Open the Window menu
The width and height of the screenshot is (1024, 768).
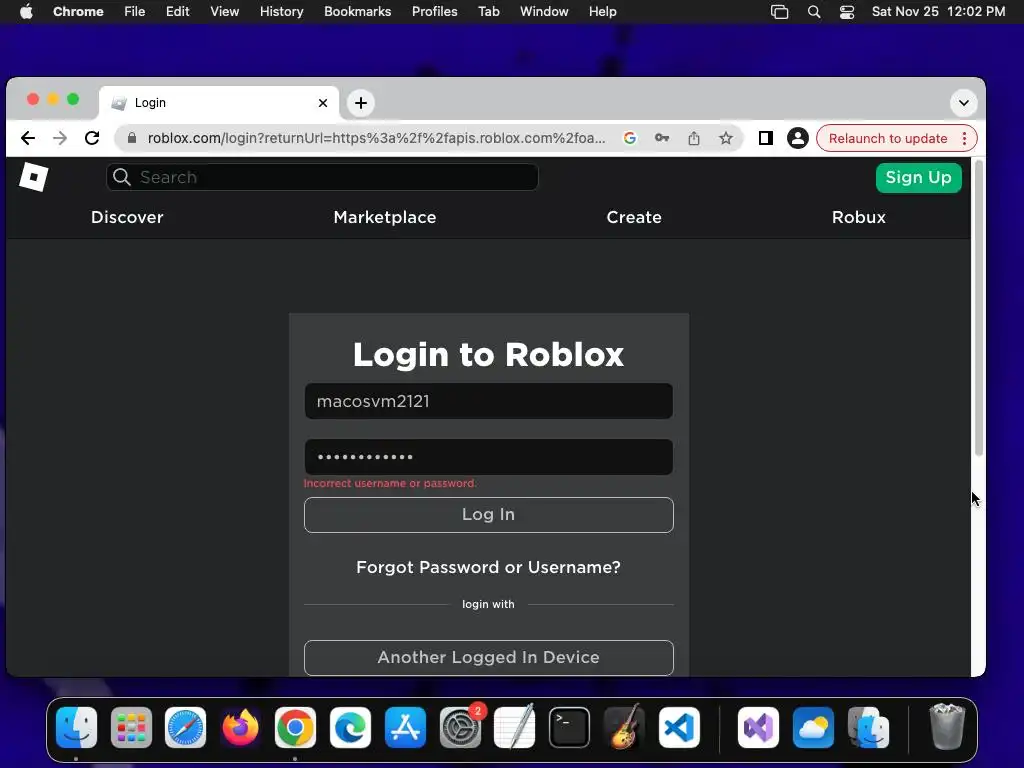[x=544, y=11]
